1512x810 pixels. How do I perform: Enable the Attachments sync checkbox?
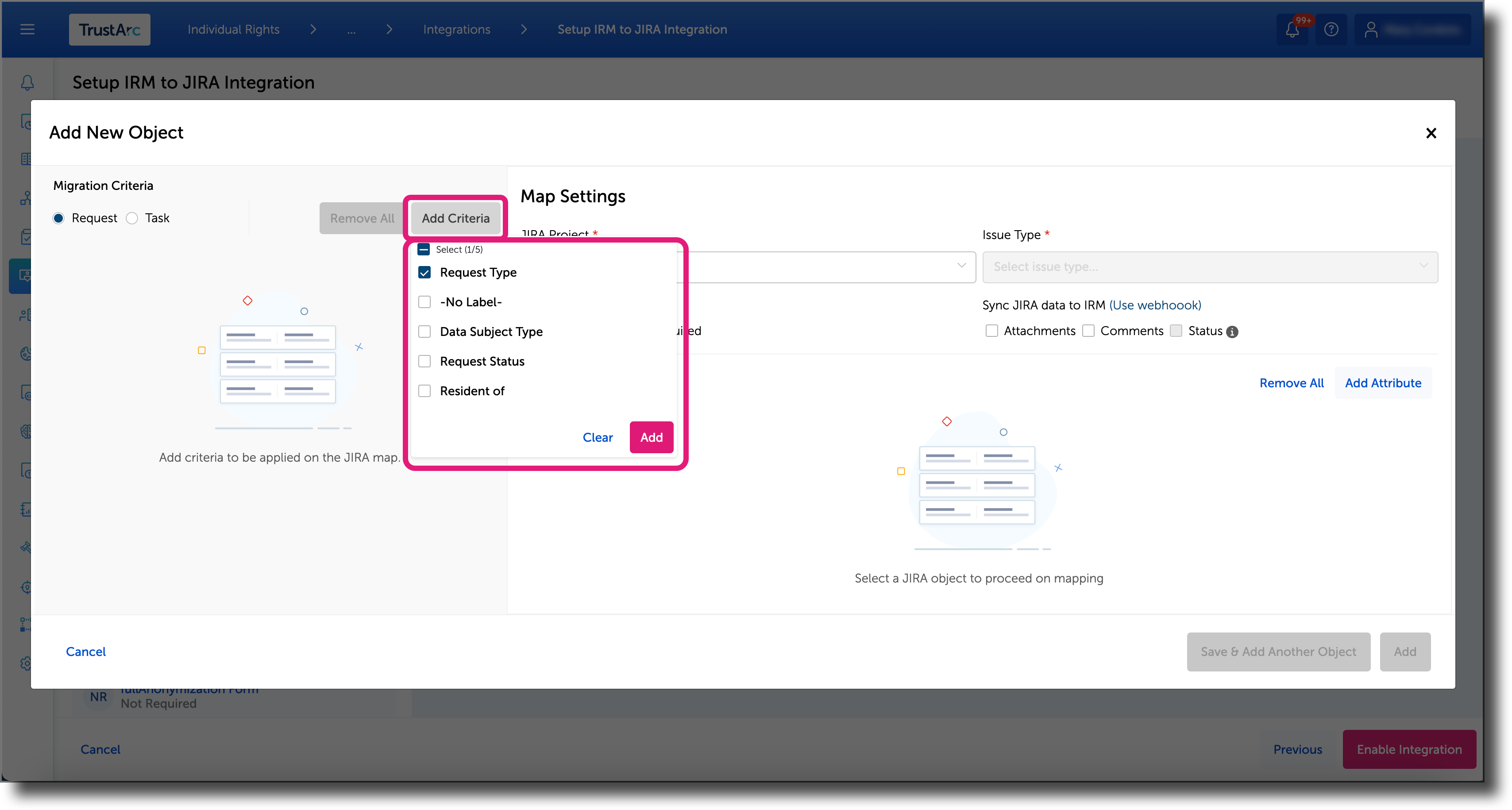(x=991, y=331)
